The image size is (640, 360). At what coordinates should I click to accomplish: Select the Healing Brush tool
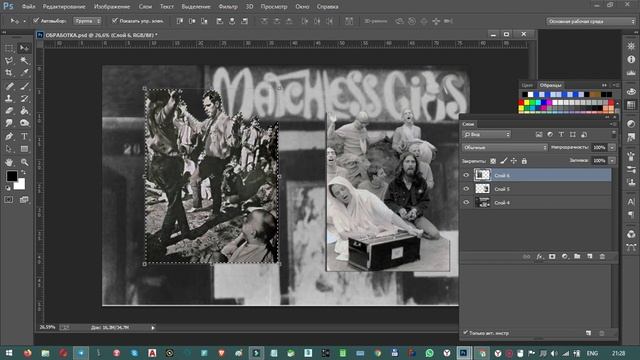tap(9, 86)
